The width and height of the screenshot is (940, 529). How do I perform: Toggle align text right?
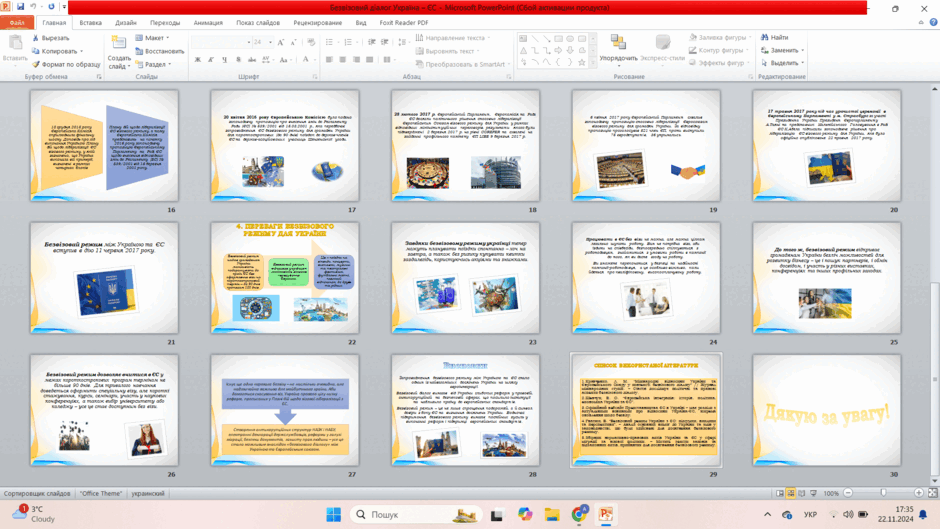click(x=356, y=60)
